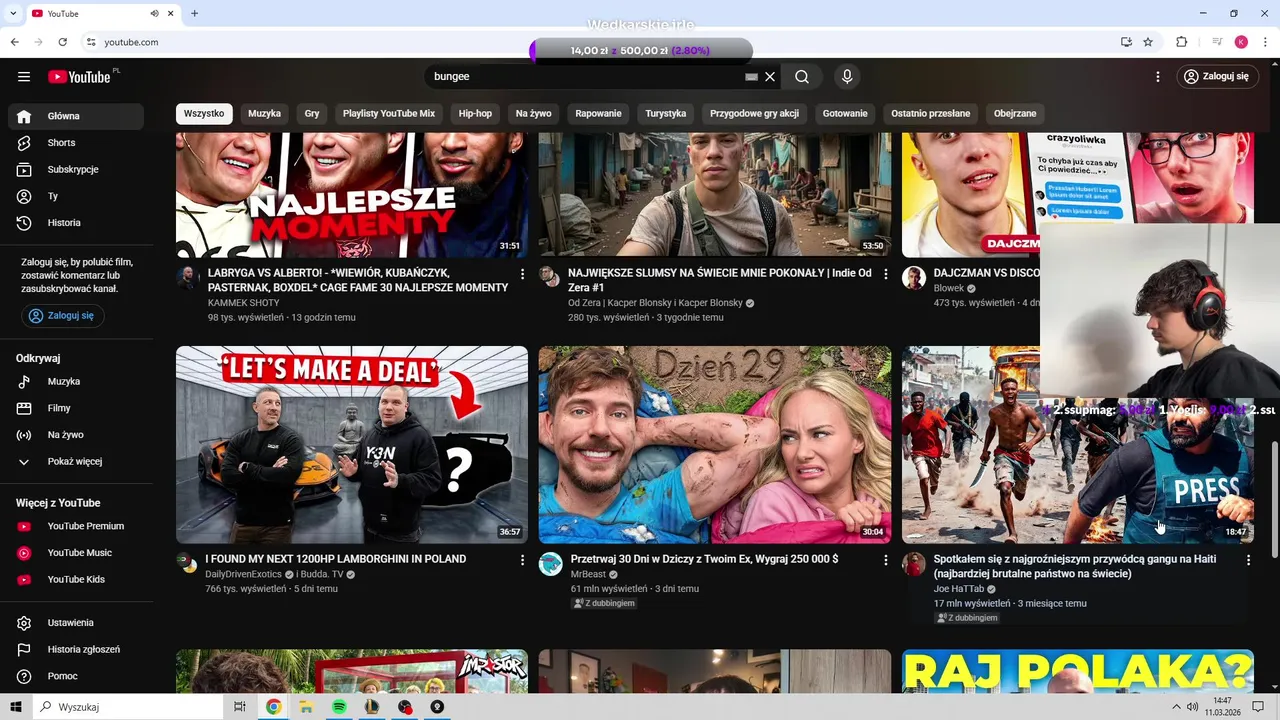The height and width of the screenshot is (720, 1280).
Task: Go to Historia in sidebar
Action: 76,223
